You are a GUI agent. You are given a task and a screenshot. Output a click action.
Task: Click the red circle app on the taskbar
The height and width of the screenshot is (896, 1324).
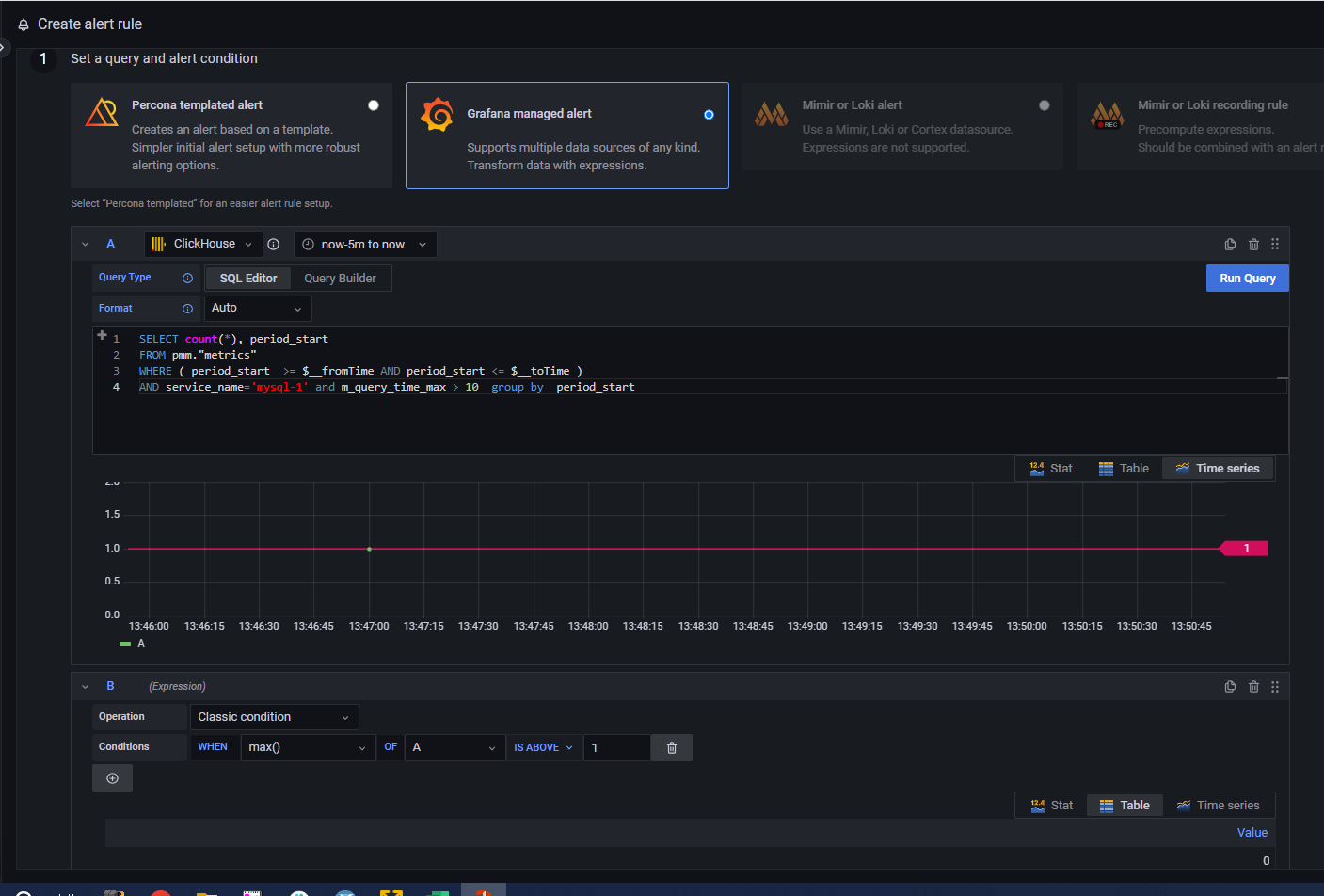(161, 892)
